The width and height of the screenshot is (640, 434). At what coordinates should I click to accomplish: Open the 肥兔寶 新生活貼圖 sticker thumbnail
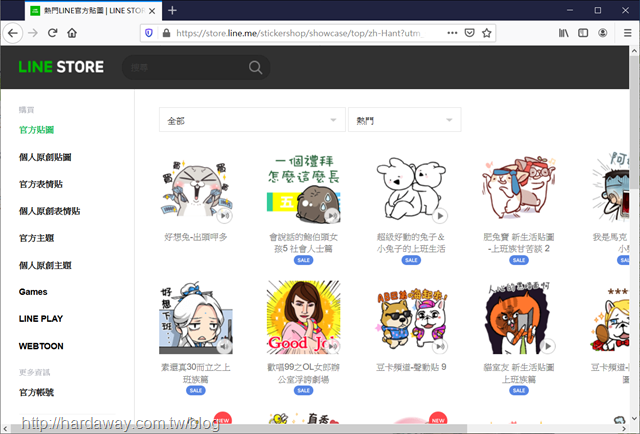coord(519,188)
